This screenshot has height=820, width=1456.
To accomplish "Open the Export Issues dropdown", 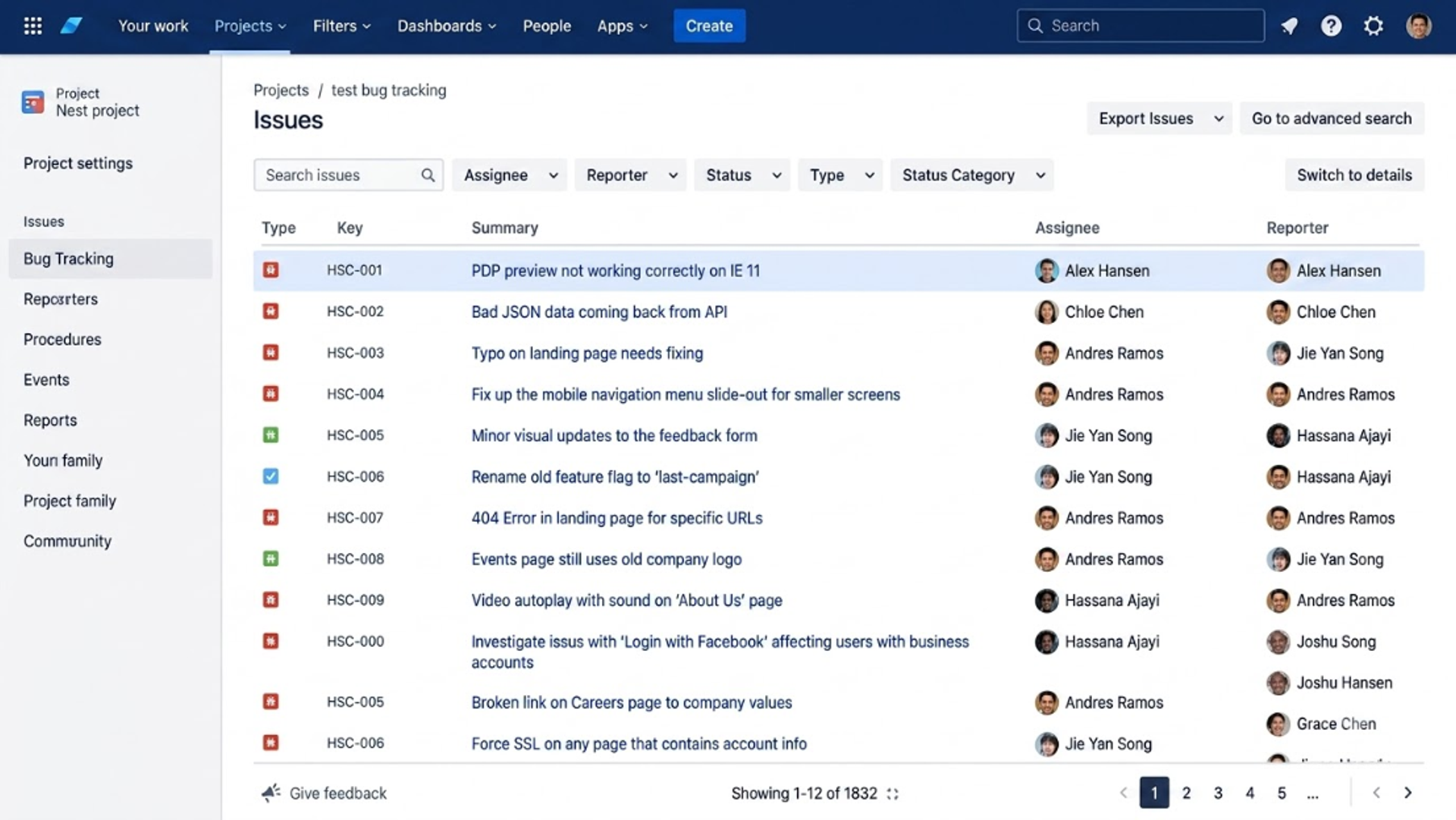I will point(1159,118).
